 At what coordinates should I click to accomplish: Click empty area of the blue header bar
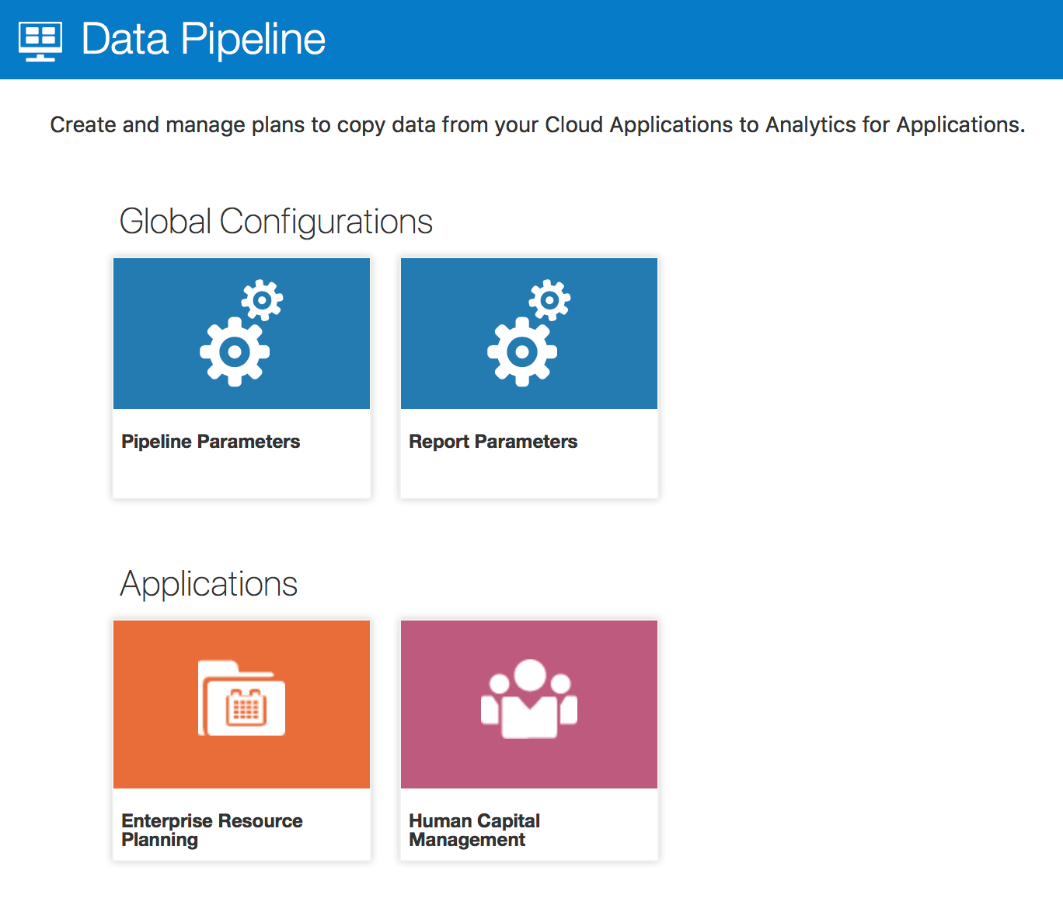(700, 40)
